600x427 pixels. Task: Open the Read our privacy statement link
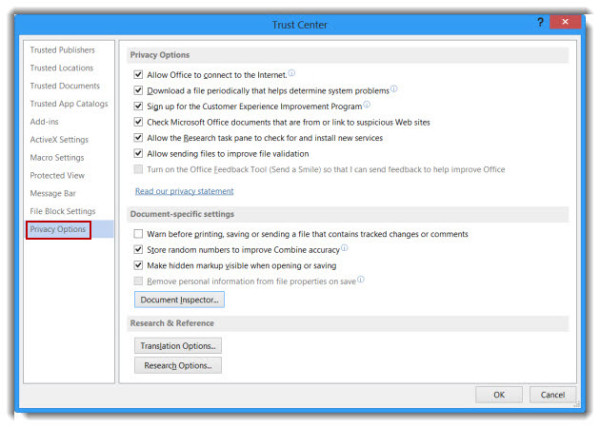pos(184,191)
